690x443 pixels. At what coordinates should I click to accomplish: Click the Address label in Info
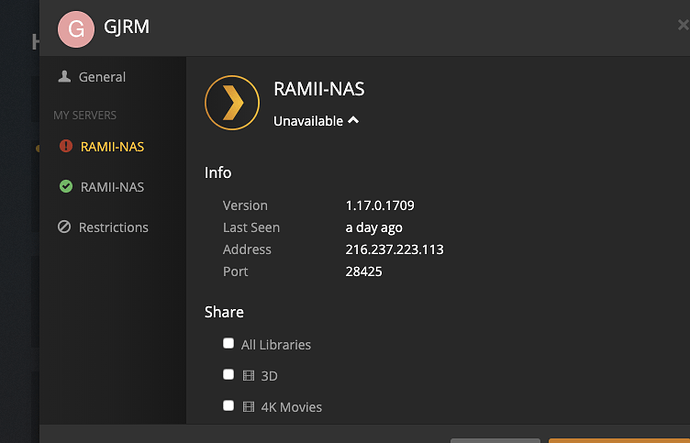[247, 249]
